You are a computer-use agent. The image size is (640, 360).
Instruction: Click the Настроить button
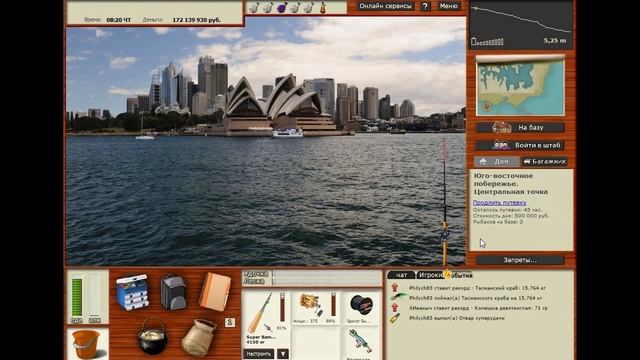259,354
